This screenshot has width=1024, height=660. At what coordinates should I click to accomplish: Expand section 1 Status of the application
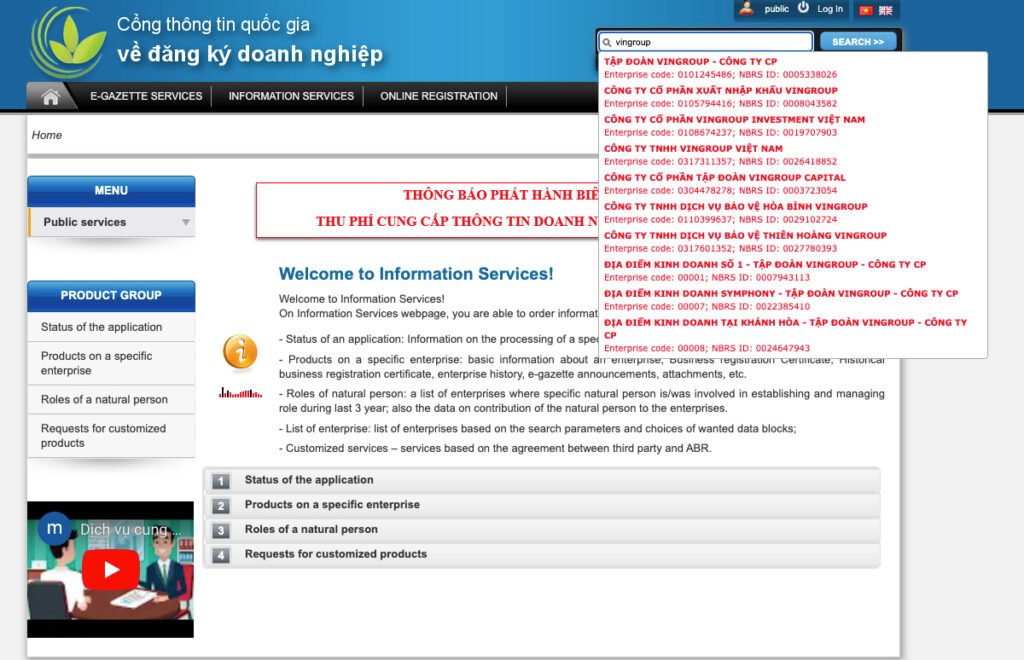[309, 480]
